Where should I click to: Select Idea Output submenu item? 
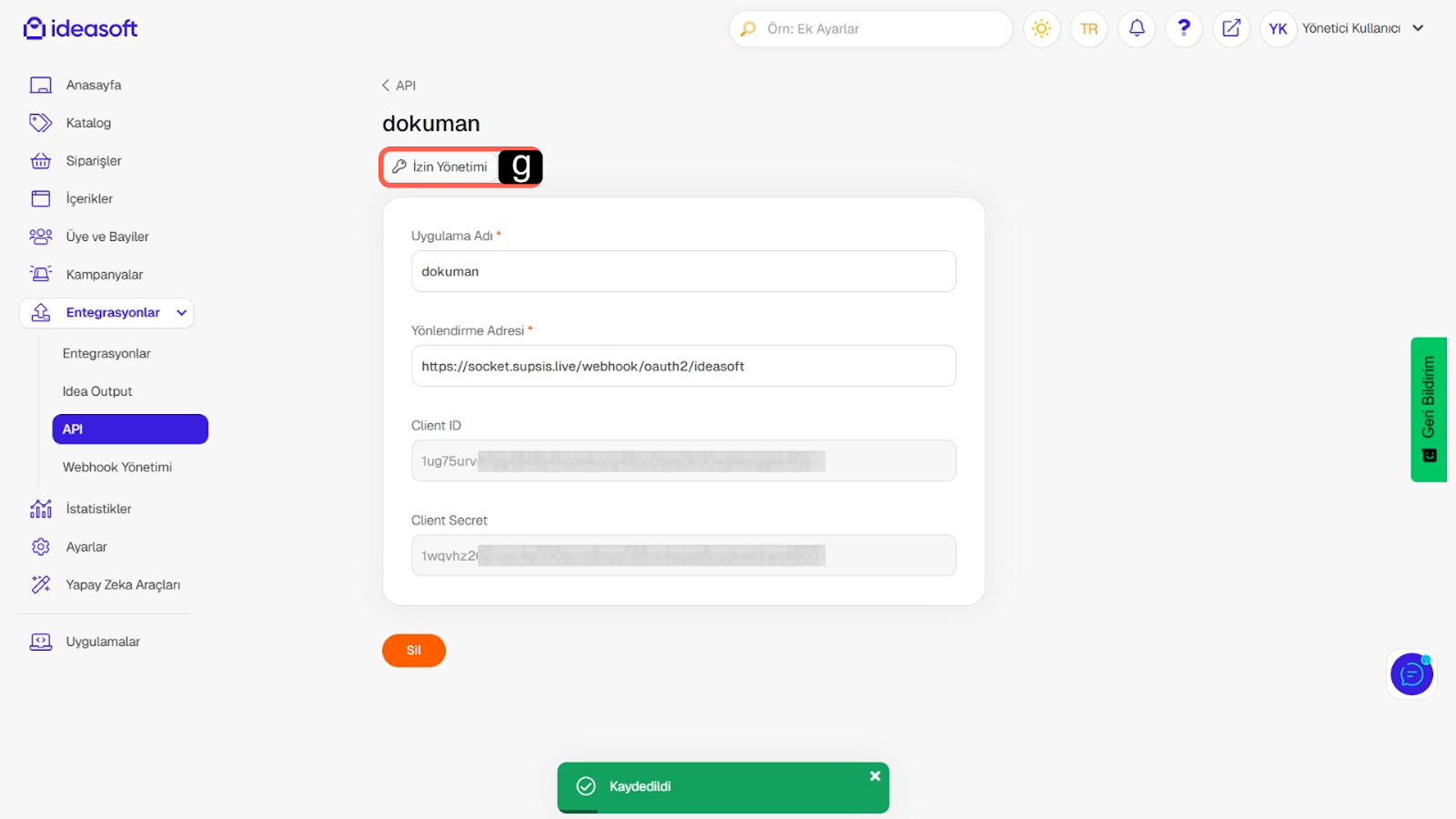coord(97,391)
